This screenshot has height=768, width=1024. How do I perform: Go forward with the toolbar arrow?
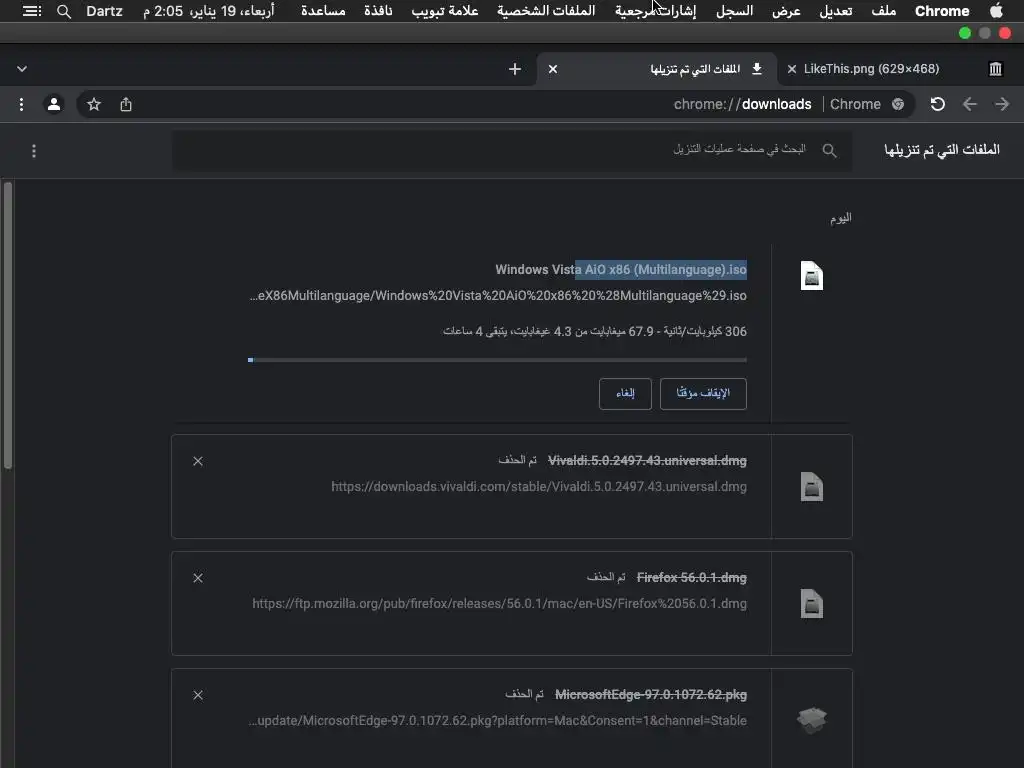click(1002, 104)
